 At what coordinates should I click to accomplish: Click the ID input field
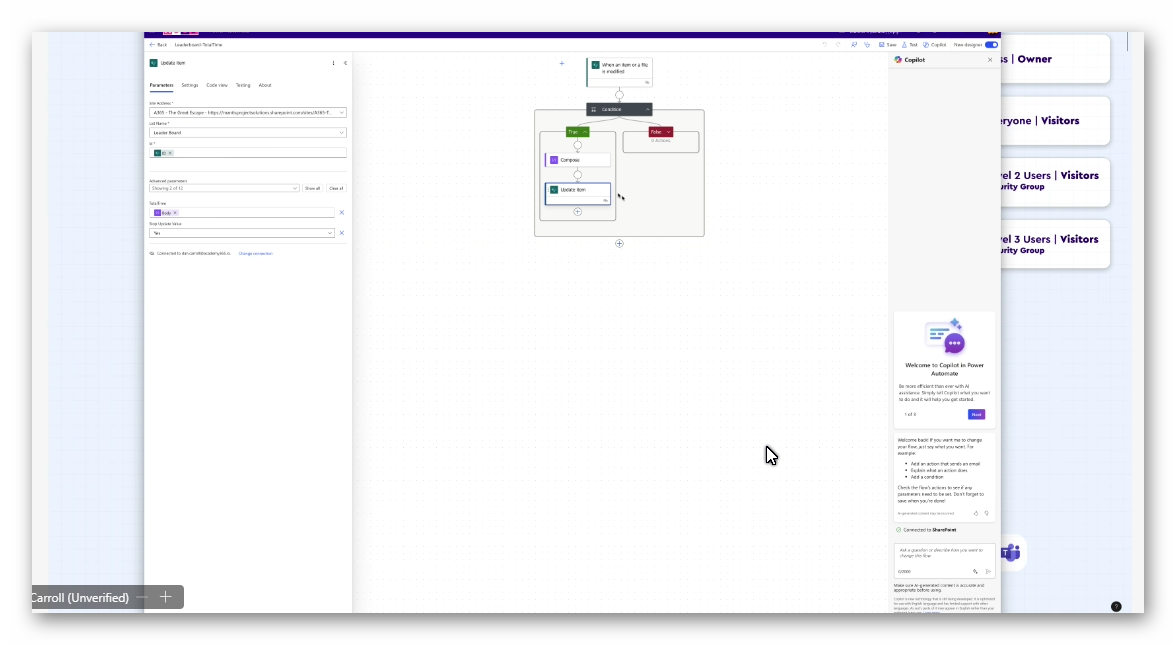(248, 153)
